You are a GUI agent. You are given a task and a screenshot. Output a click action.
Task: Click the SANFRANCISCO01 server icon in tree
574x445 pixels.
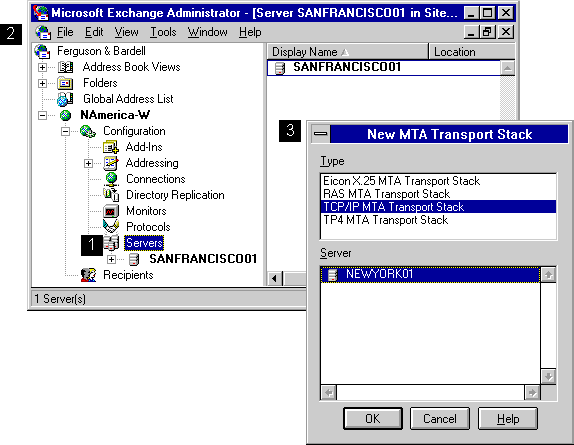click(x=134, y=259)
